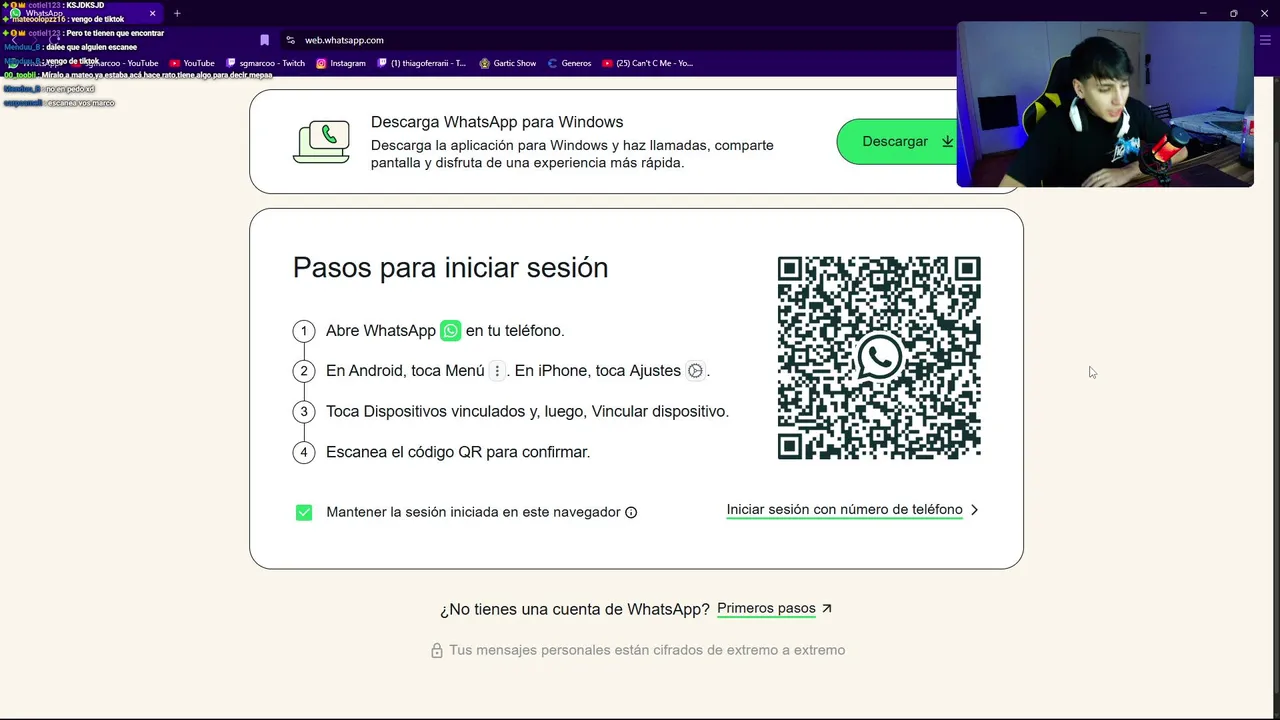This screenshot has height=720, width=1280.
Task: Click the site settings icon in address bar
Action: [x=290, y=40]
